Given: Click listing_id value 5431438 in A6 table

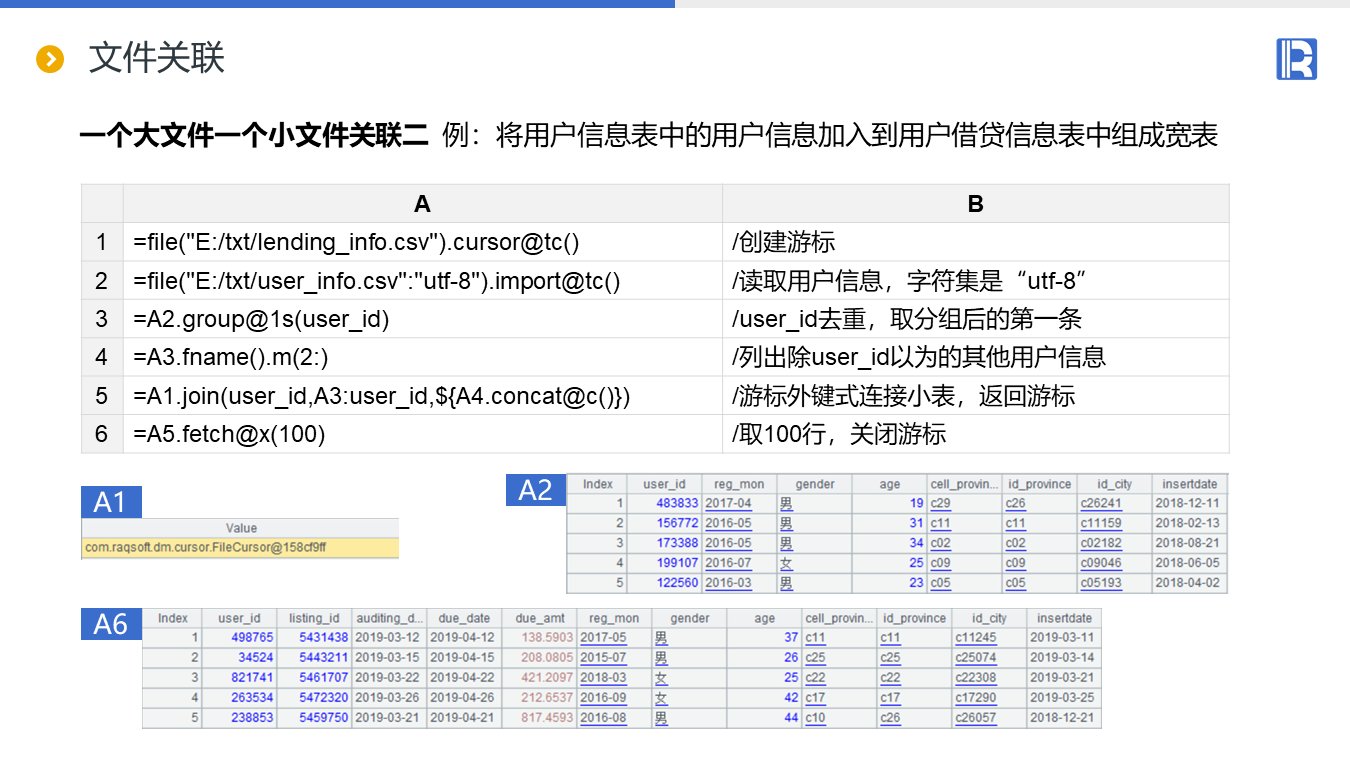Looking at the screenshot, I should (x=323, y=638).
